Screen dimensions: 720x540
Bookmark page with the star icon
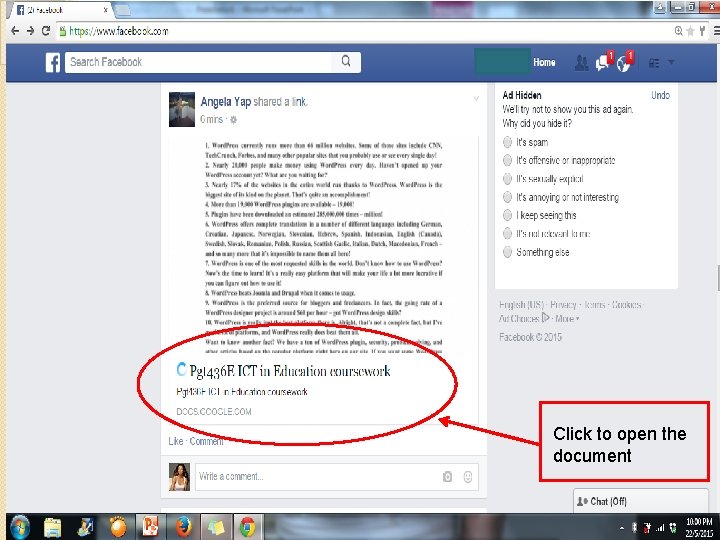pyautogui.click(x=690, y=31)
